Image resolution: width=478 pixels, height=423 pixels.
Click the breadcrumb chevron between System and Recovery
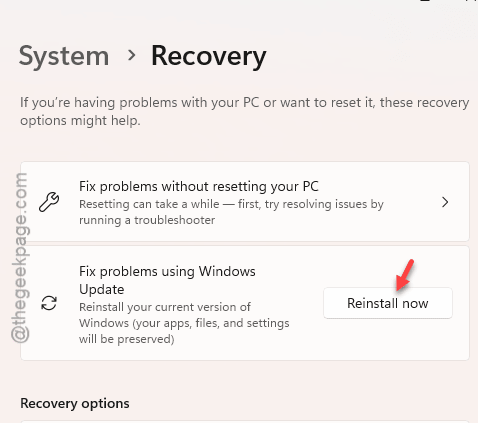pyautogui.click(x=132, y=55)
